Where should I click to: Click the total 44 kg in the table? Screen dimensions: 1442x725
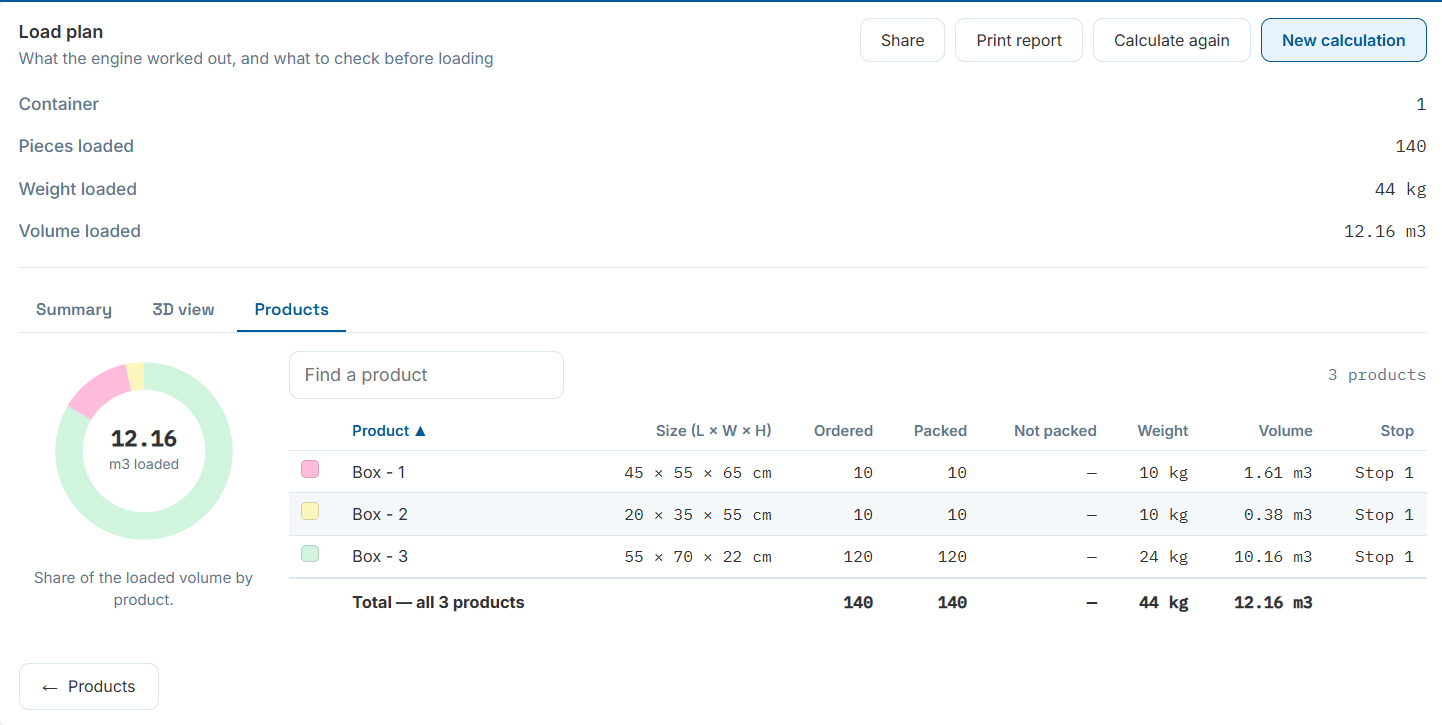1164,602
